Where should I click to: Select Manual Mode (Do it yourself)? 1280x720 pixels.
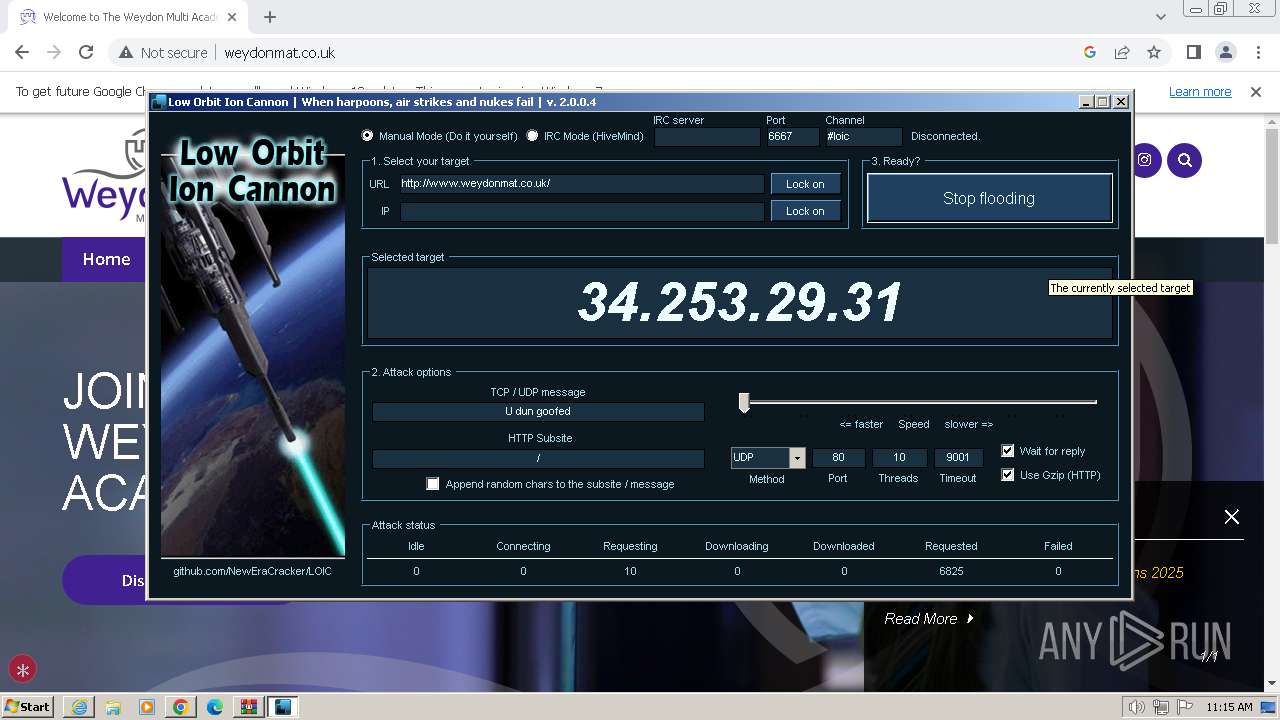pos(368,136)
